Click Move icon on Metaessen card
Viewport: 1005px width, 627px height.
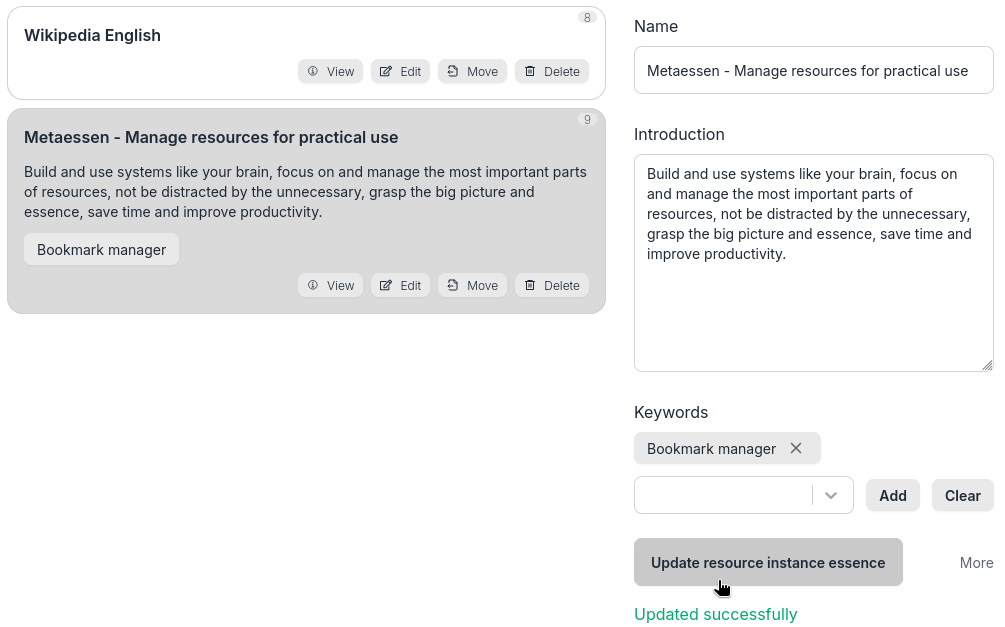coord(453,286)
